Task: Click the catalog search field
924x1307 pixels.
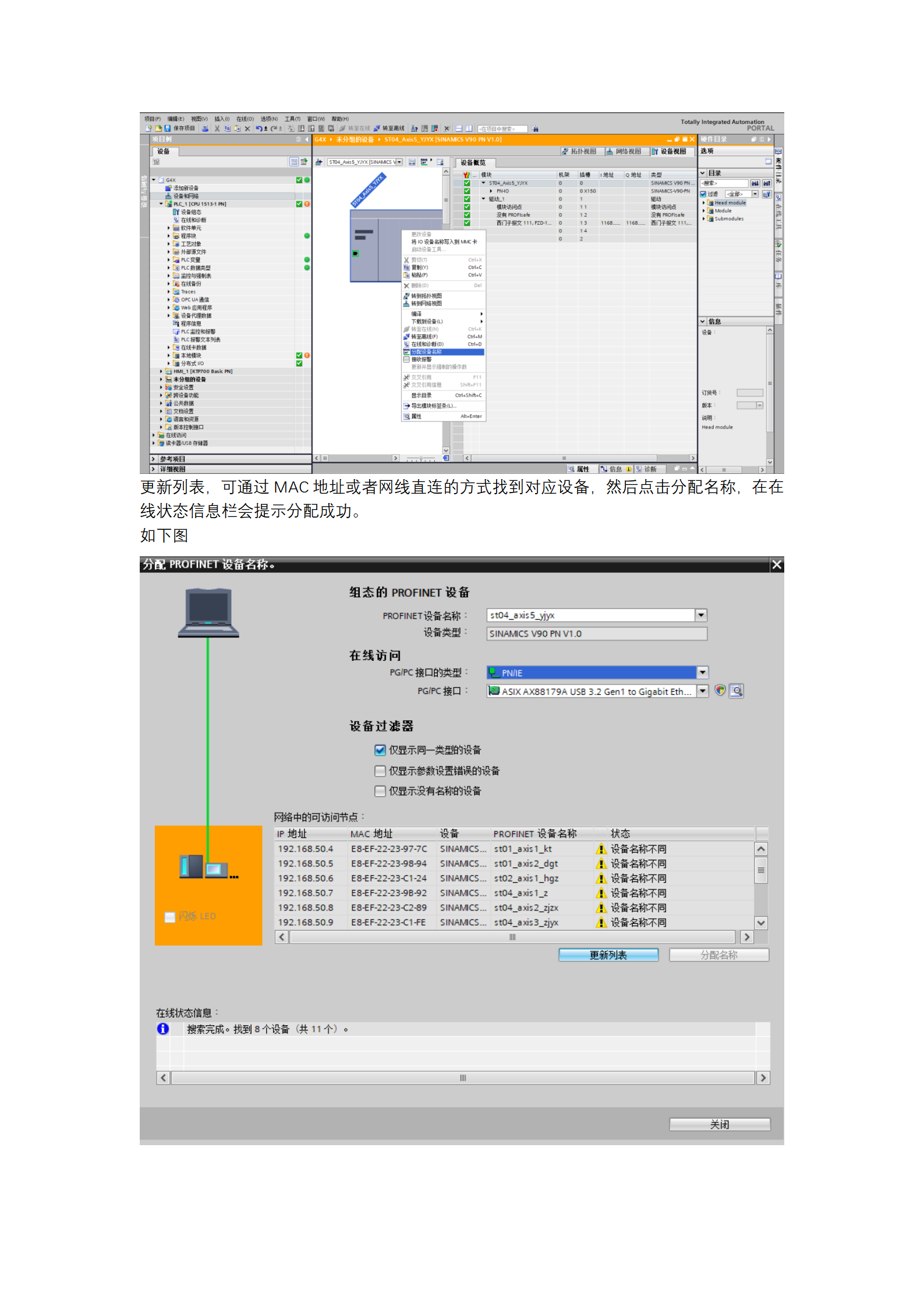Action: [x=724, y=183]
